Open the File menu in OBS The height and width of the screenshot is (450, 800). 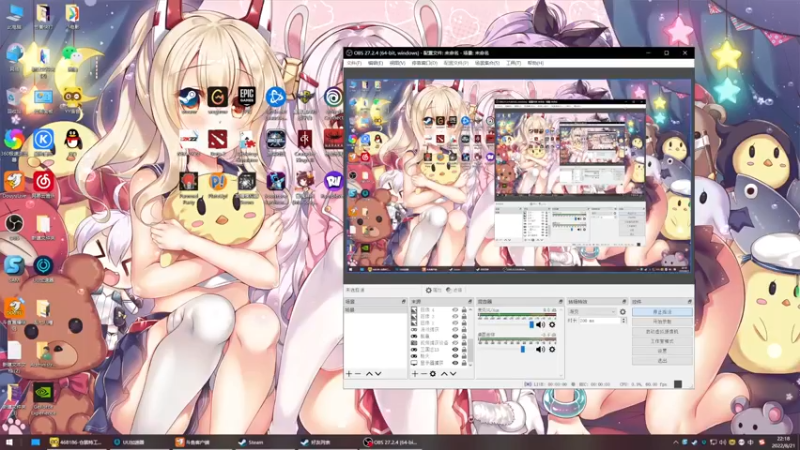(353, 62)
